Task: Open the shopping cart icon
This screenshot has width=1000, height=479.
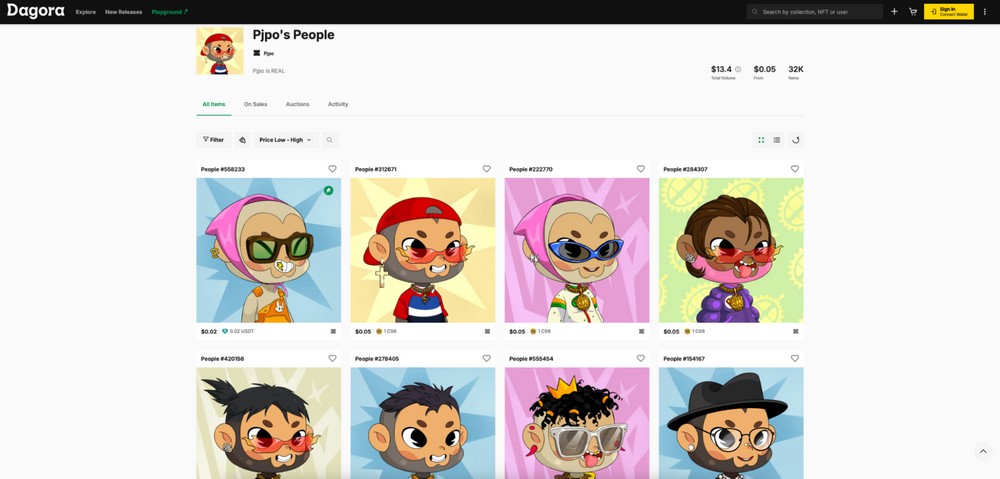Action: pos(913,11)
